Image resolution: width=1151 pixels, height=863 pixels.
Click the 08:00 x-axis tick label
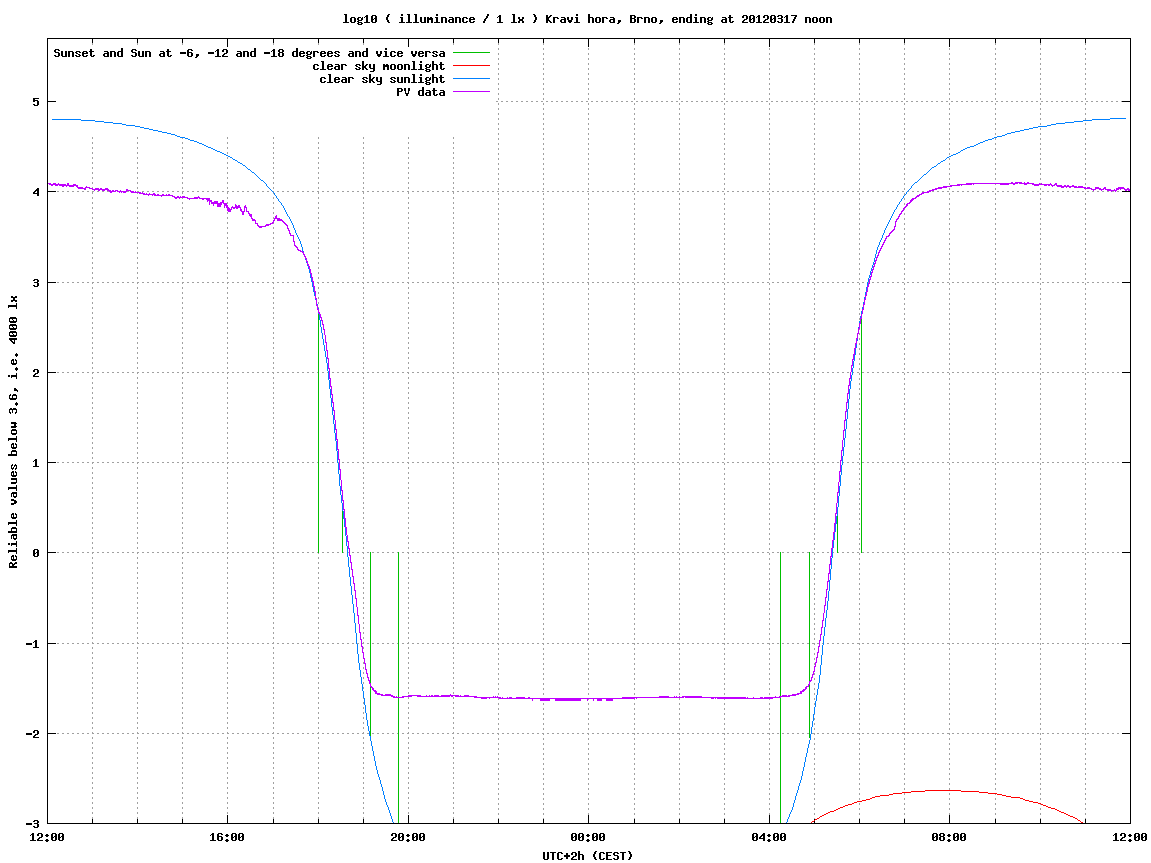(950, 837)
